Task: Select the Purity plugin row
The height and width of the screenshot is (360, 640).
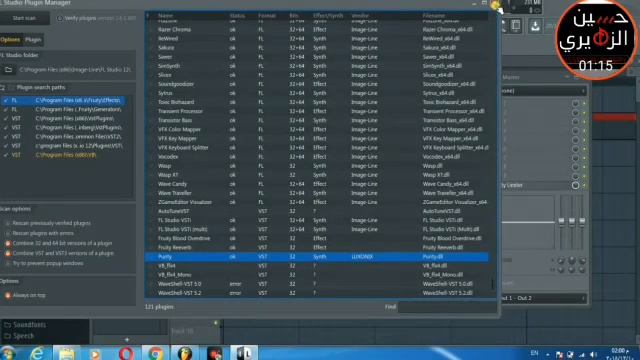Action: coord(317,257)
